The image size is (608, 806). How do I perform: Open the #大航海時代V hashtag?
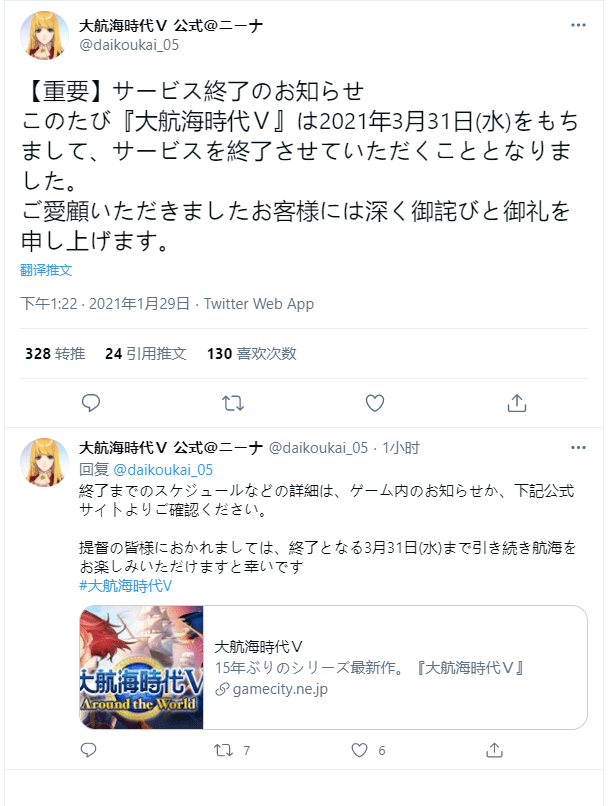[125, 585]
